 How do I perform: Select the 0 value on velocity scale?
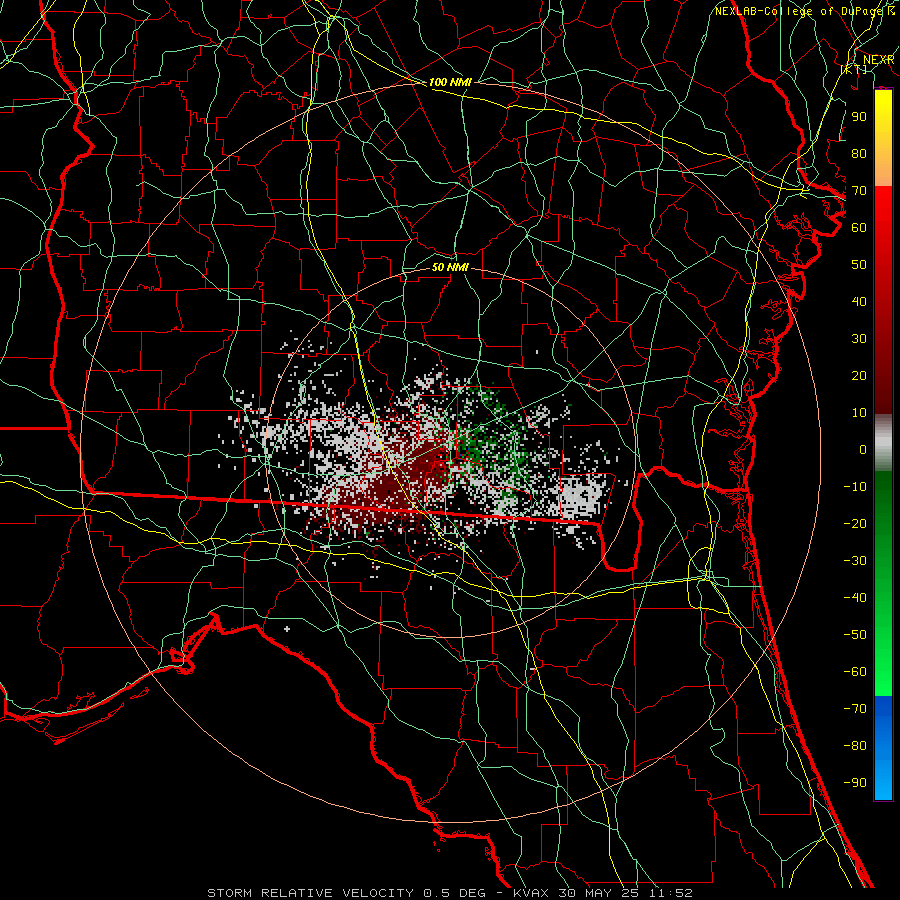863,449
